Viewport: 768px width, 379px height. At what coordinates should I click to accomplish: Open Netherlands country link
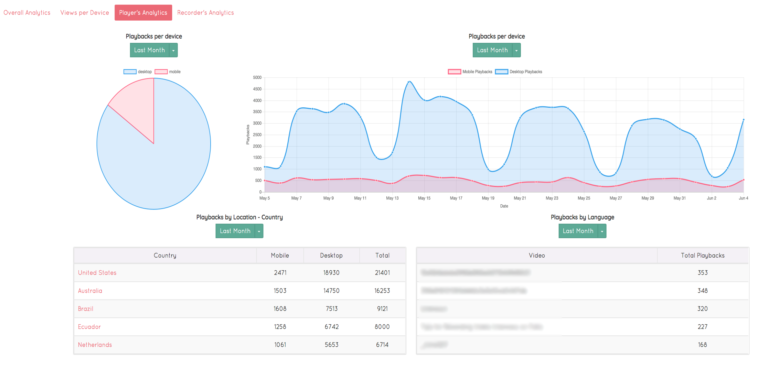tap(95, 345)
